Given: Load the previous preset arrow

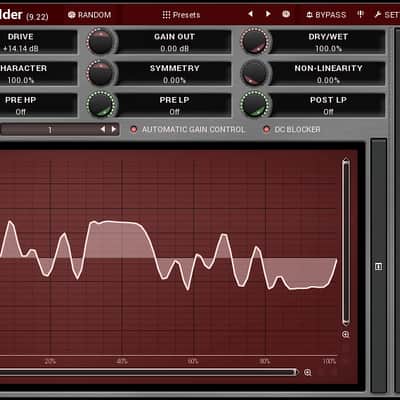Looking at the screenshot, I should 251,14.
